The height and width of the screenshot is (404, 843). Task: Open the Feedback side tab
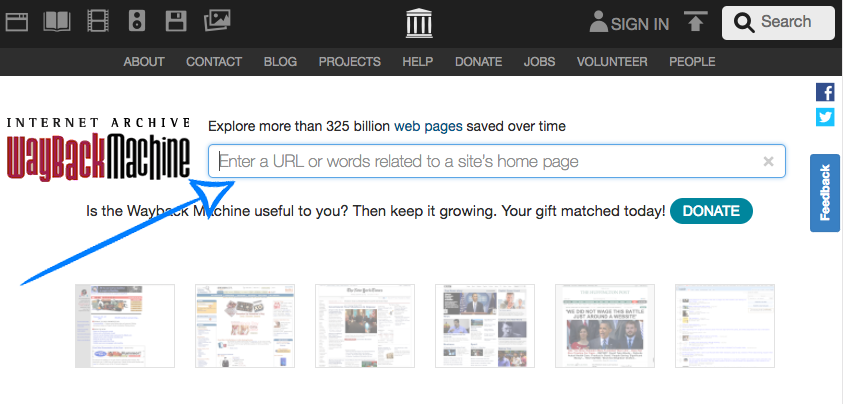(x=825, y=193)
